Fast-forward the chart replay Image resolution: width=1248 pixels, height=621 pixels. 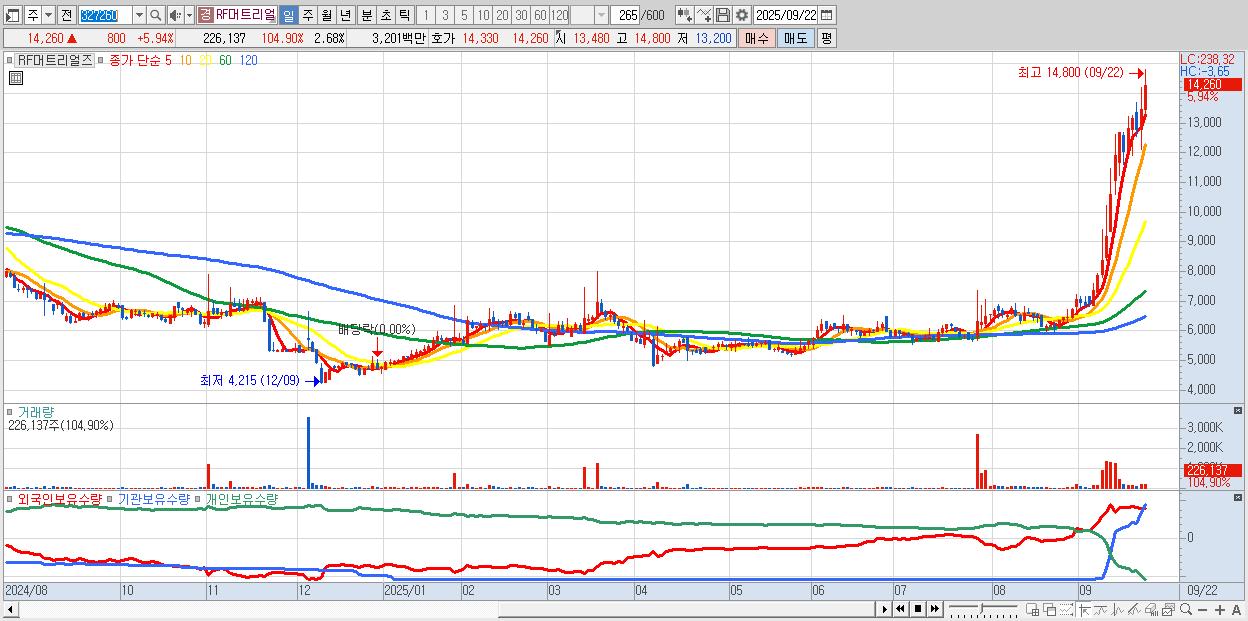pyautogui.click(x=934, y=609)
